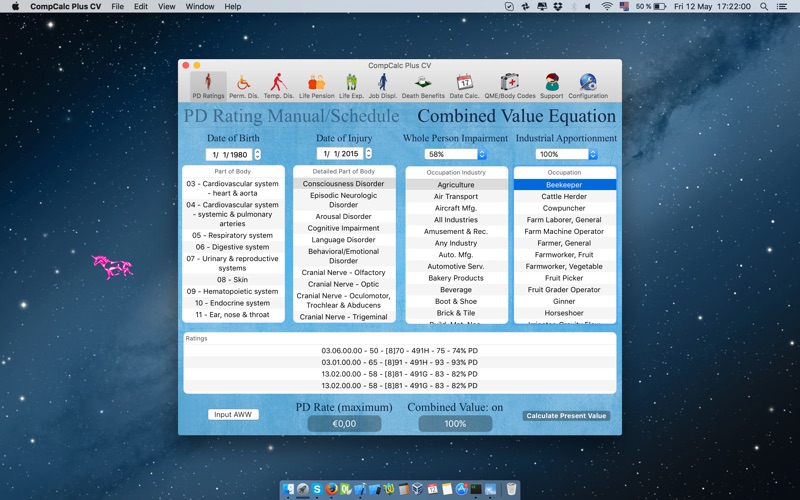800x500 pixels.
Task: Click the Combined Value 100% field
Action: 455,423
